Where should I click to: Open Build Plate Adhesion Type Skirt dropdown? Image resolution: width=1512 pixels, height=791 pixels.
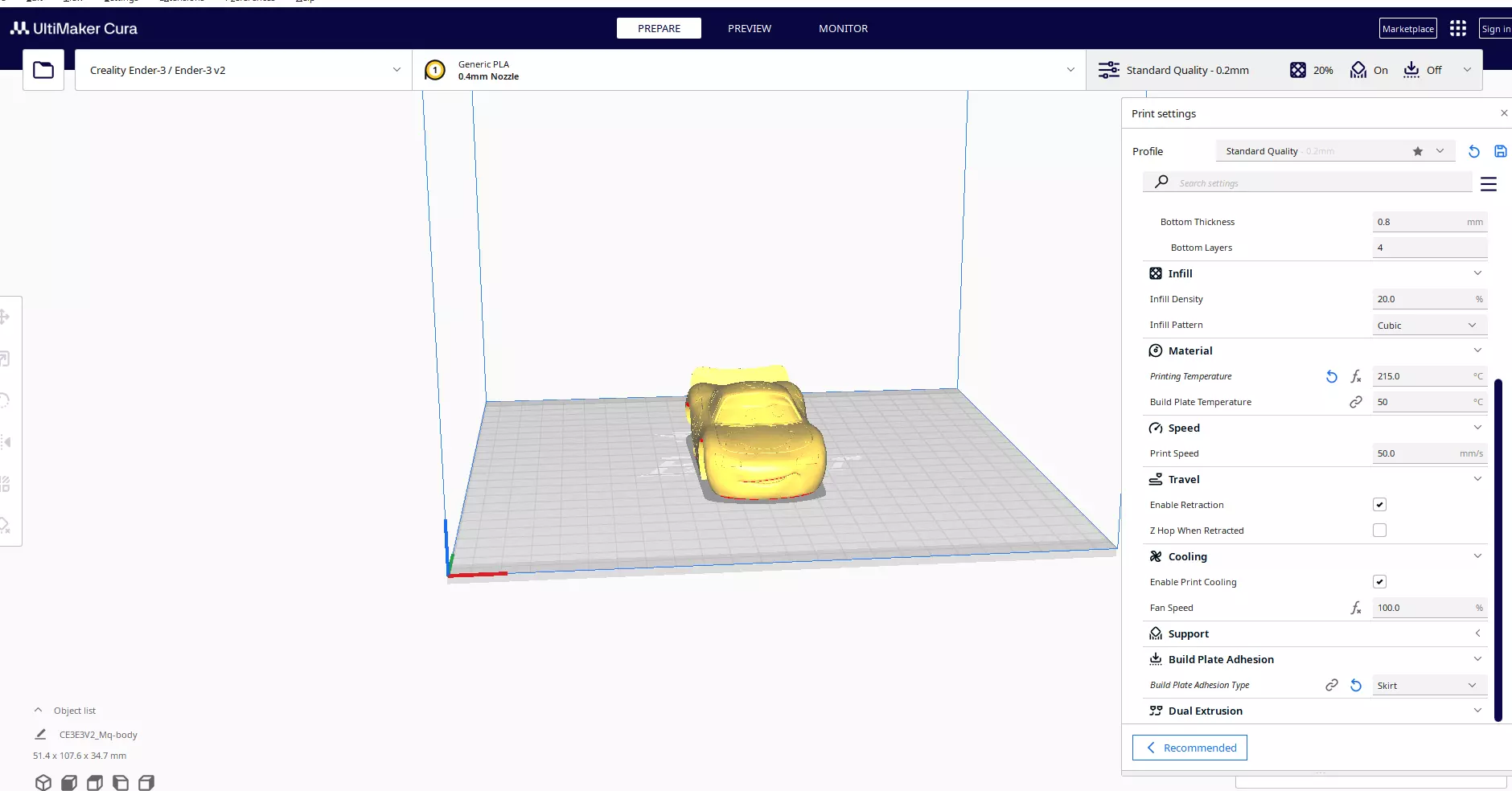click(x=1429, y=685)
